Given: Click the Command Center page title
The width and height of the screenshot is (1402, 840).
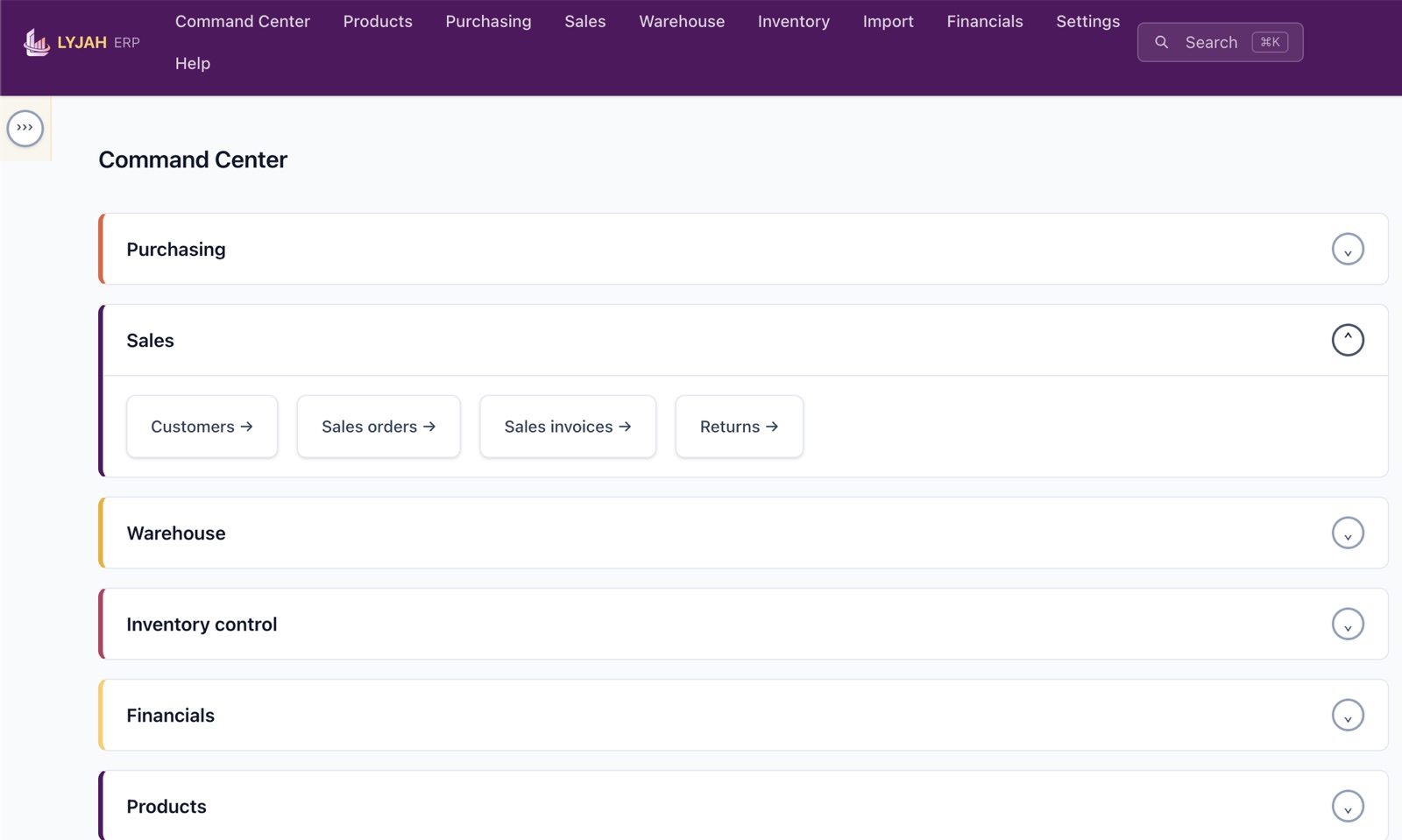Looking at the screenshot, I should [193, 159].
